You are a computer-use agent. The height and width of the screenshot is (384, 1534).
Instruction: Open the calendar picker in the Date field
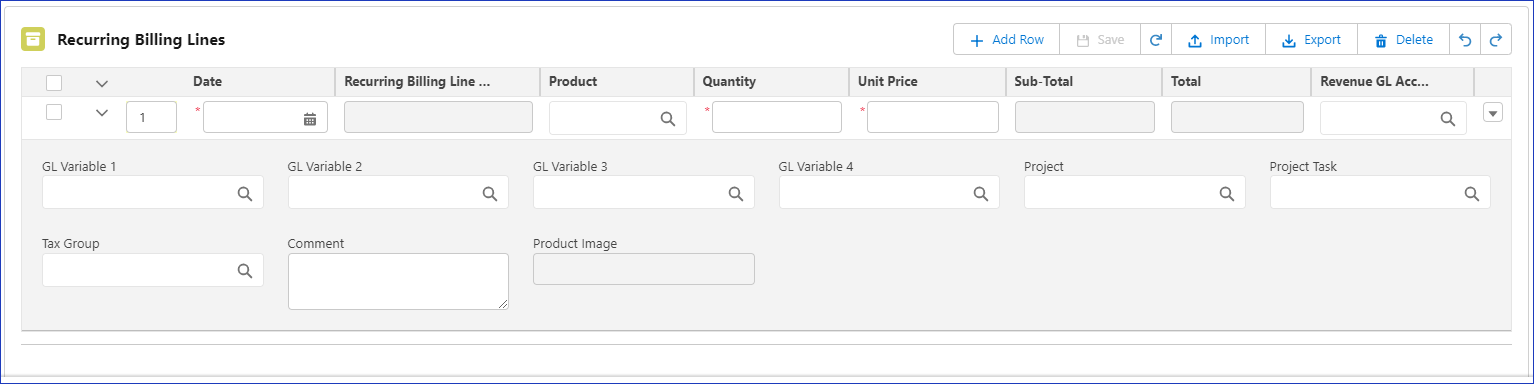point(310,118)
